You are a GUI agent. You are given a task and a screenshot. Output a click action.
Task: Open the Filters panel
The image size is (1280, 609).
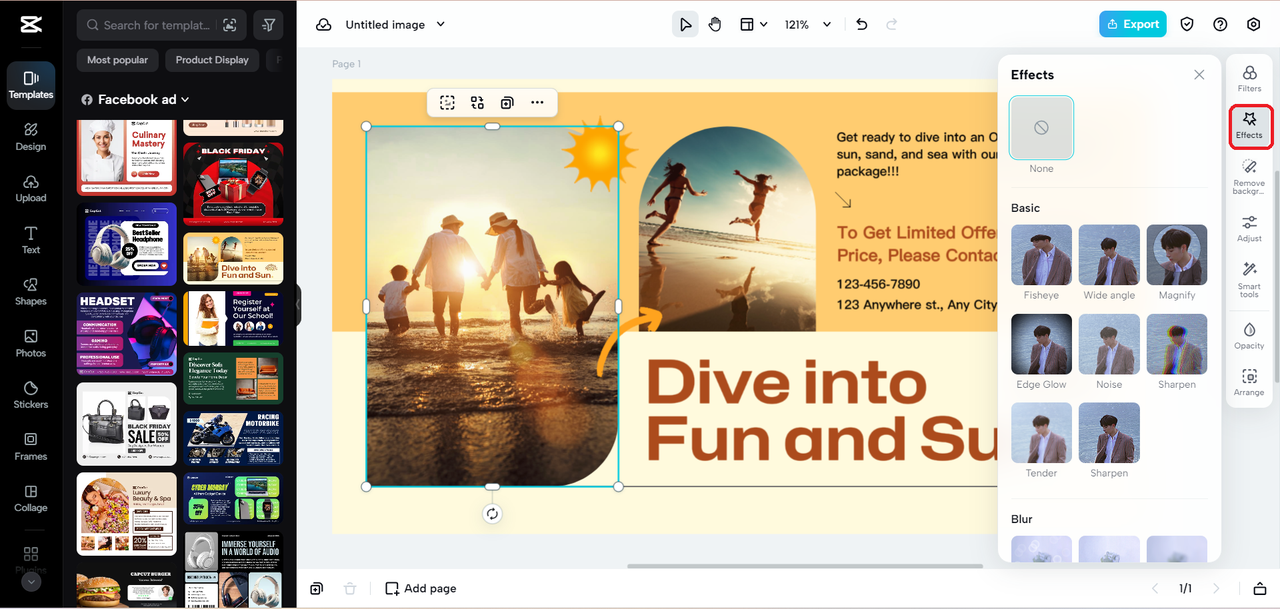point(1249,79)
